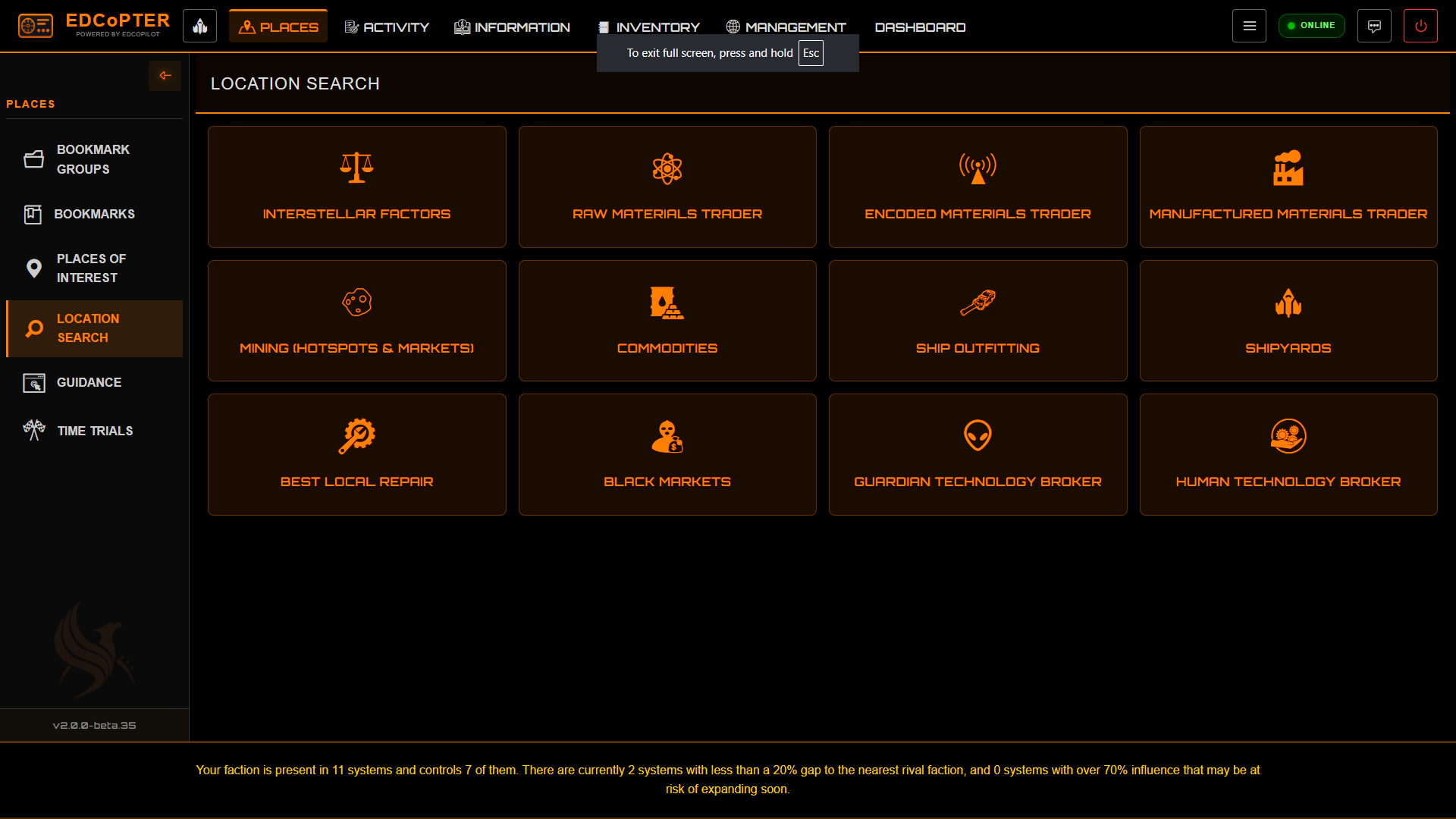Select Places of Interest sidebar item
Viewport: 1456px width, 819px height.
pos(93,268)
